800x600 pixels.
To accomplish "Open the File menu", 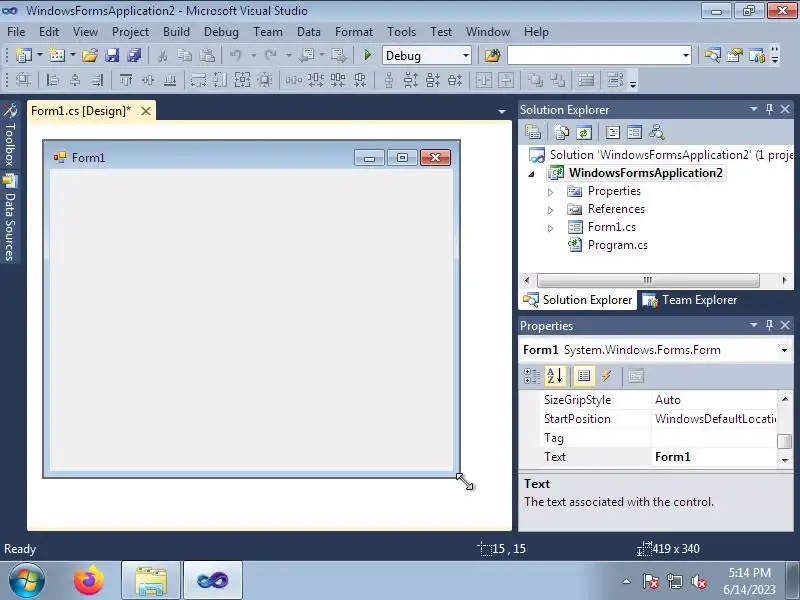I will pos(16,32).
